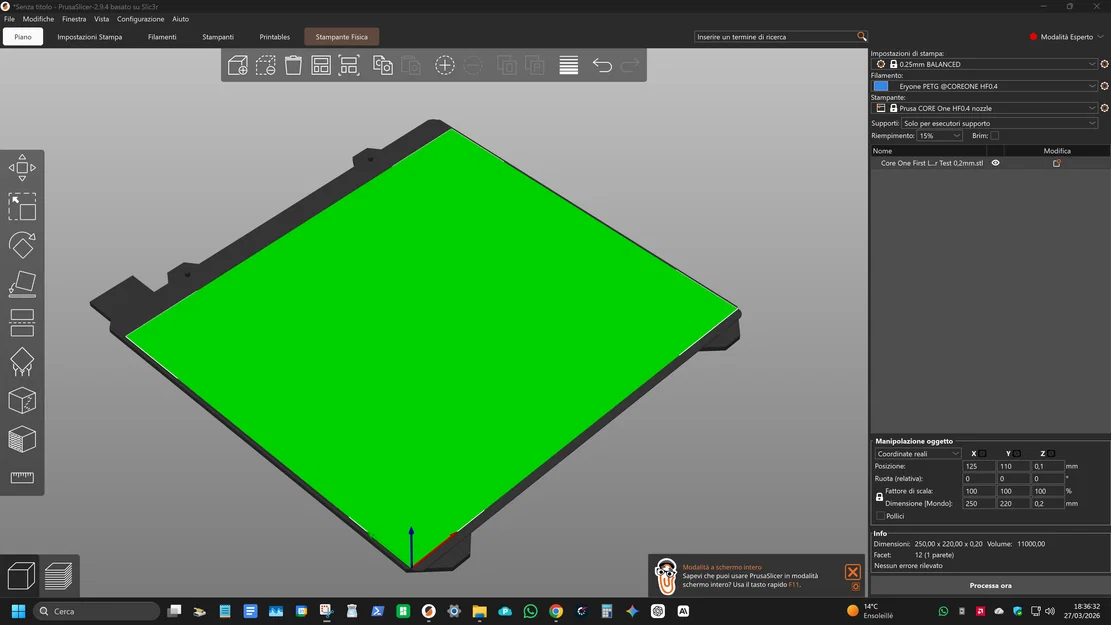Click the Add object toolbar icon

237,65
